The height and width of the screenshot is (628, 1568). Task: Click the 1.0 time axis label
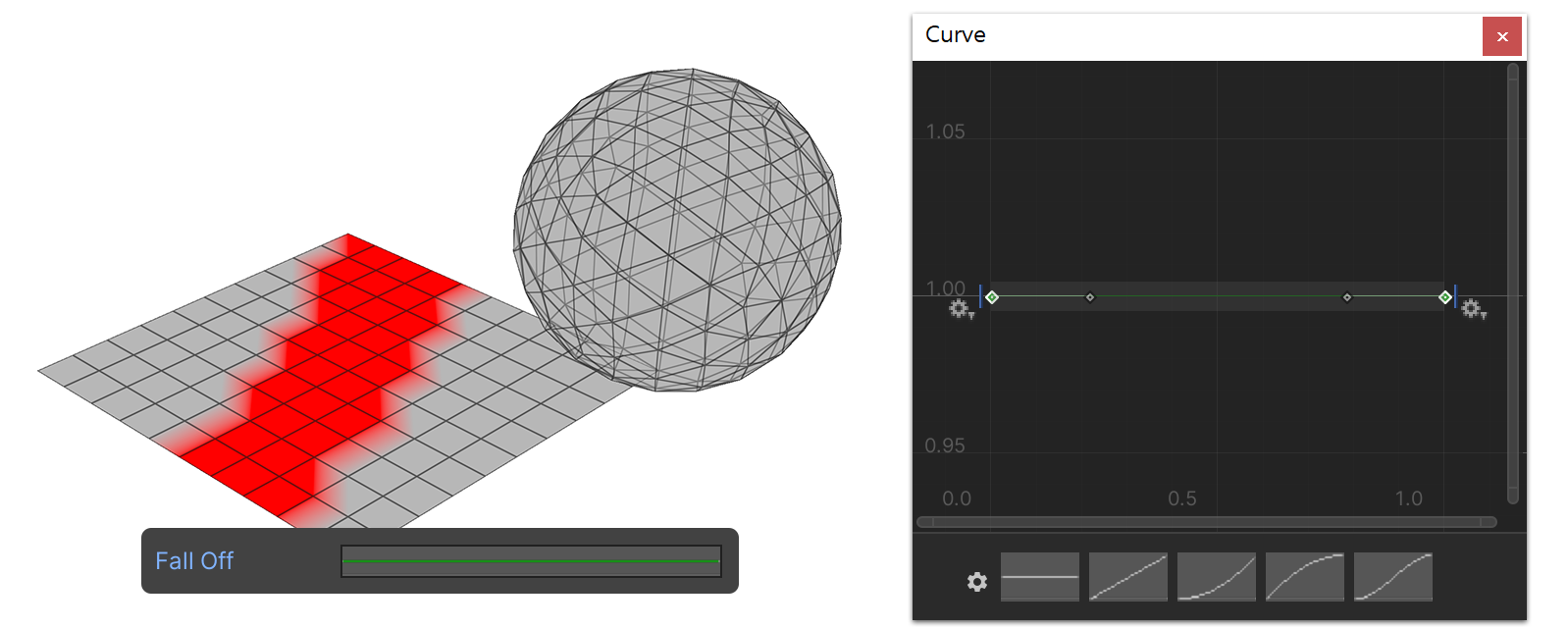(x=1409, y=498)
